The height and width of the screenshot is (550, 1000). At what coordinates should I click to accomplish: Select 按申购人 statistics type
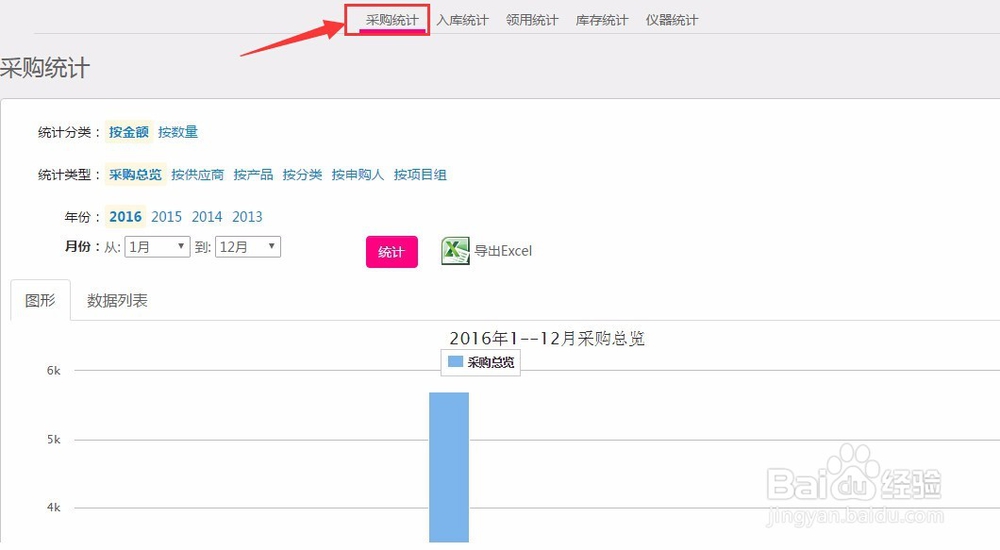point(358,174)
